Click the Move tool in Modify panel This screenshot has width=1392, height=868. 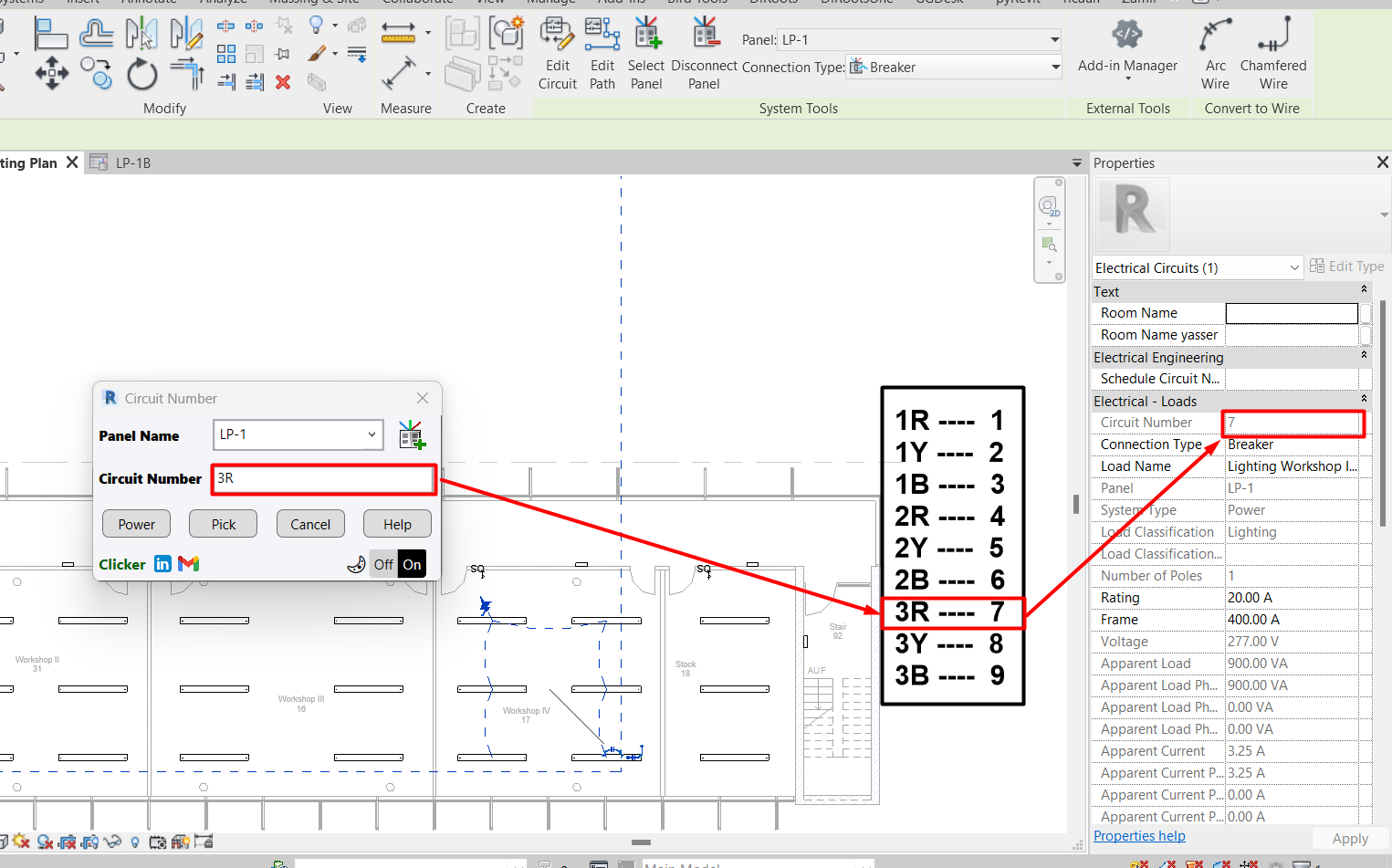tap(51, 73)
